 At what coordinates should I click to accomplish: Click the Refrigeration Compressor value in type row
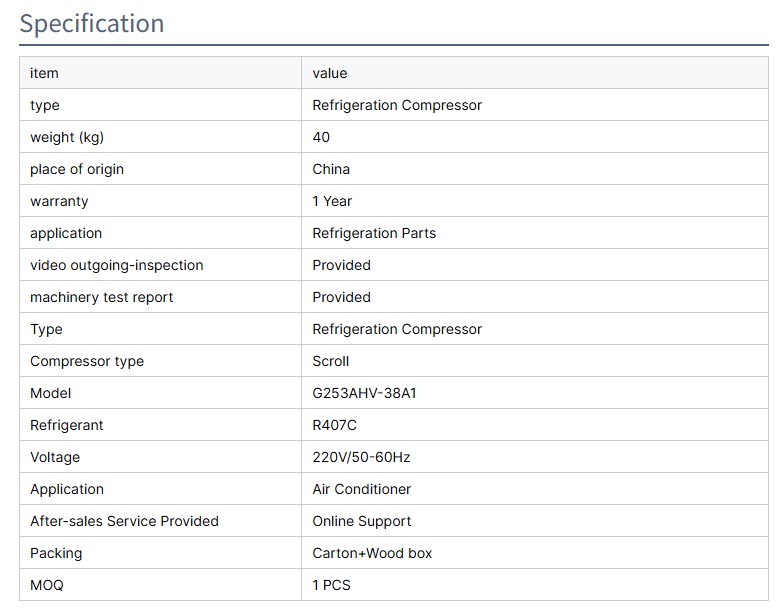[x=397, y=105]
